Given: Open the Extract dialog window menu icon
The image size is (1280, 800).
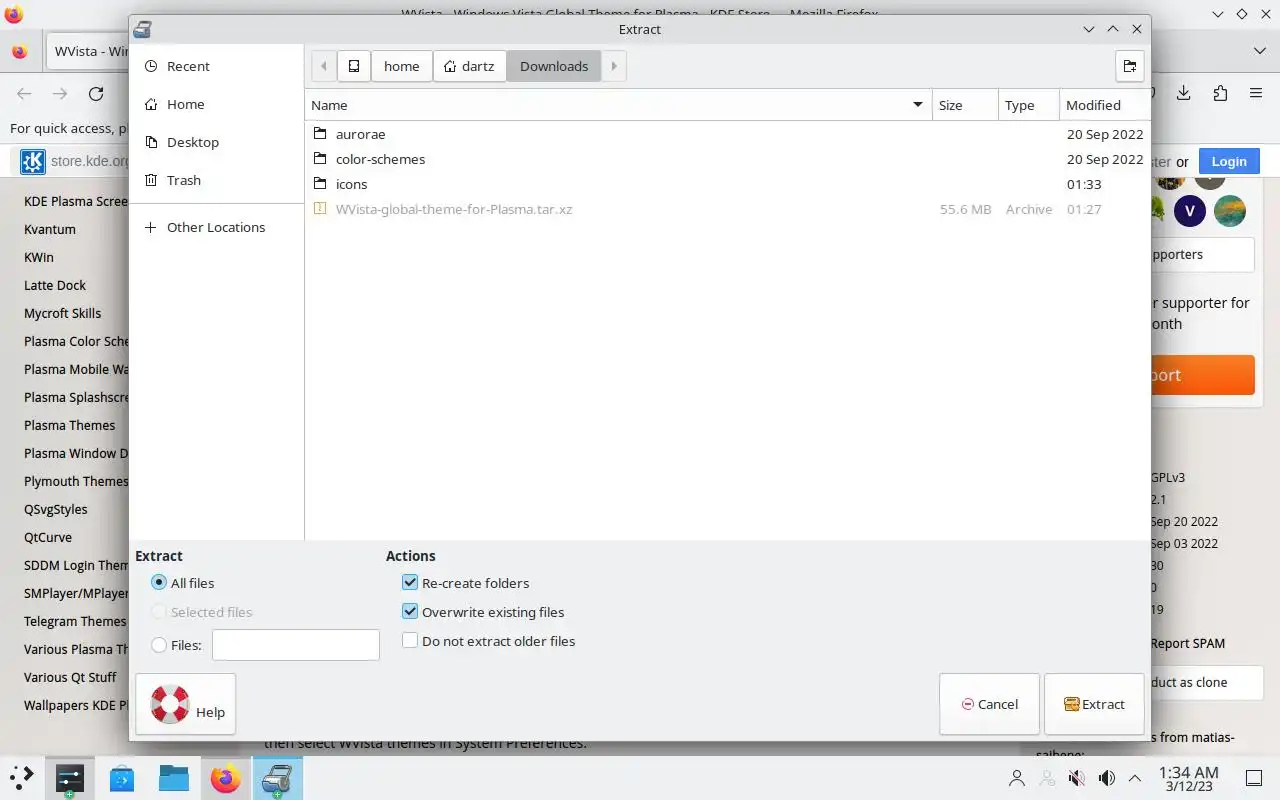Looking at the screenshot, I should [x=143, y=29].
